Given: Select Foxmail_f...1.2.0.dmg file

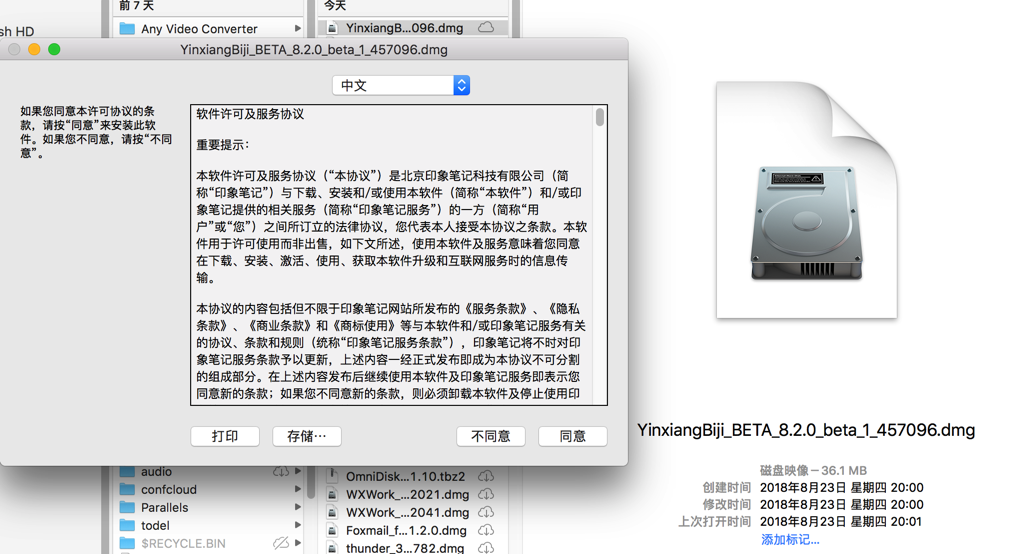Looking at the screenshot, I should point(406,530).
